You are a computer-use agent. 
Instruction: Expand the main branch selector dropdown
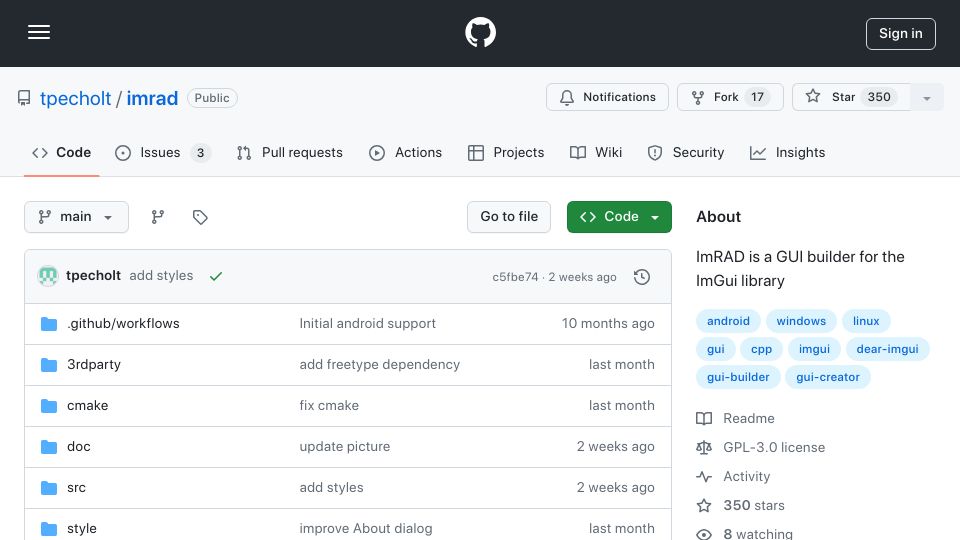[x=77, y=217]
